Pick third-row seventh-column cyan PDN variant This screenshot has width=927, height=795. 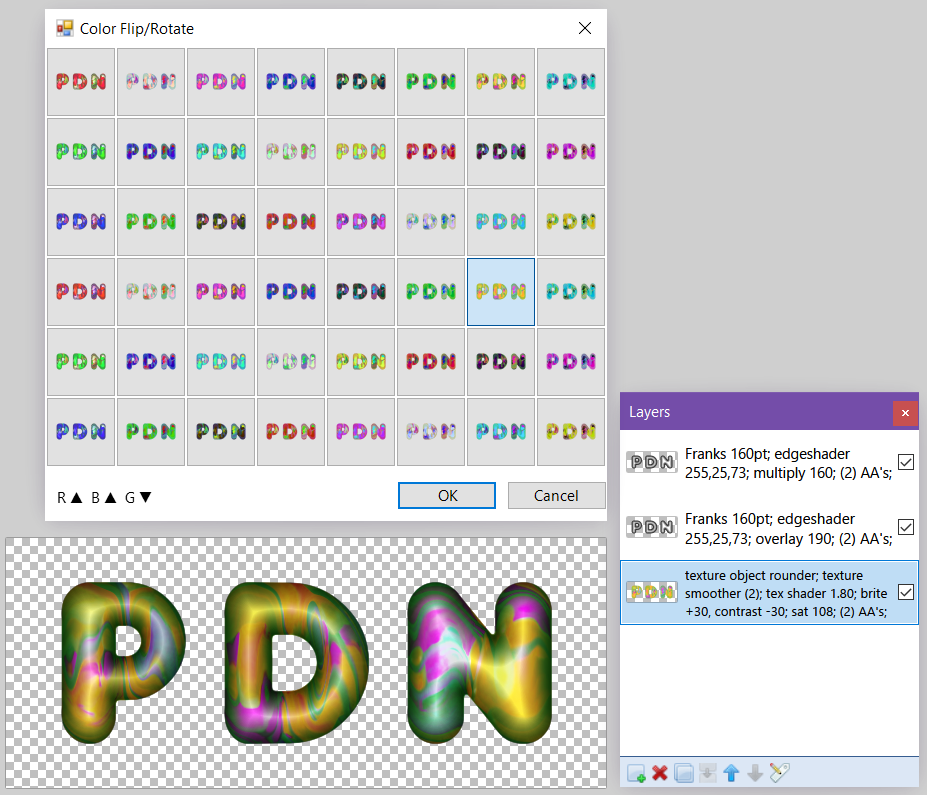501,222
